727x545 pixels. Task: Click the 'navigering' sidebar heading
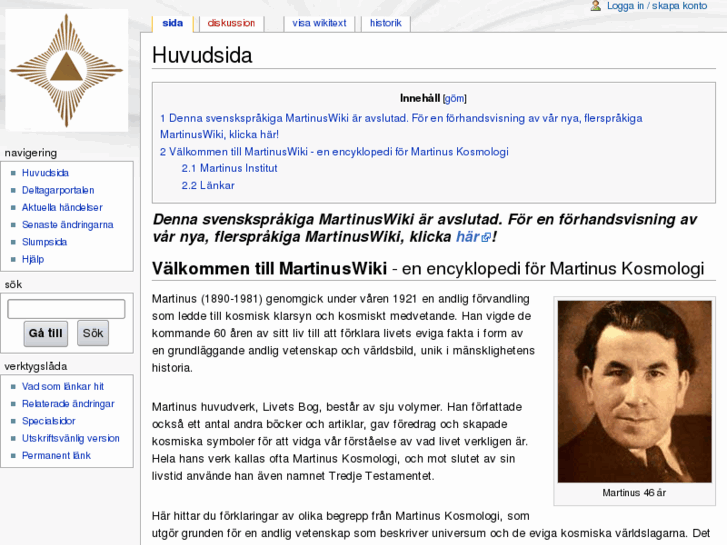(31, 153)
